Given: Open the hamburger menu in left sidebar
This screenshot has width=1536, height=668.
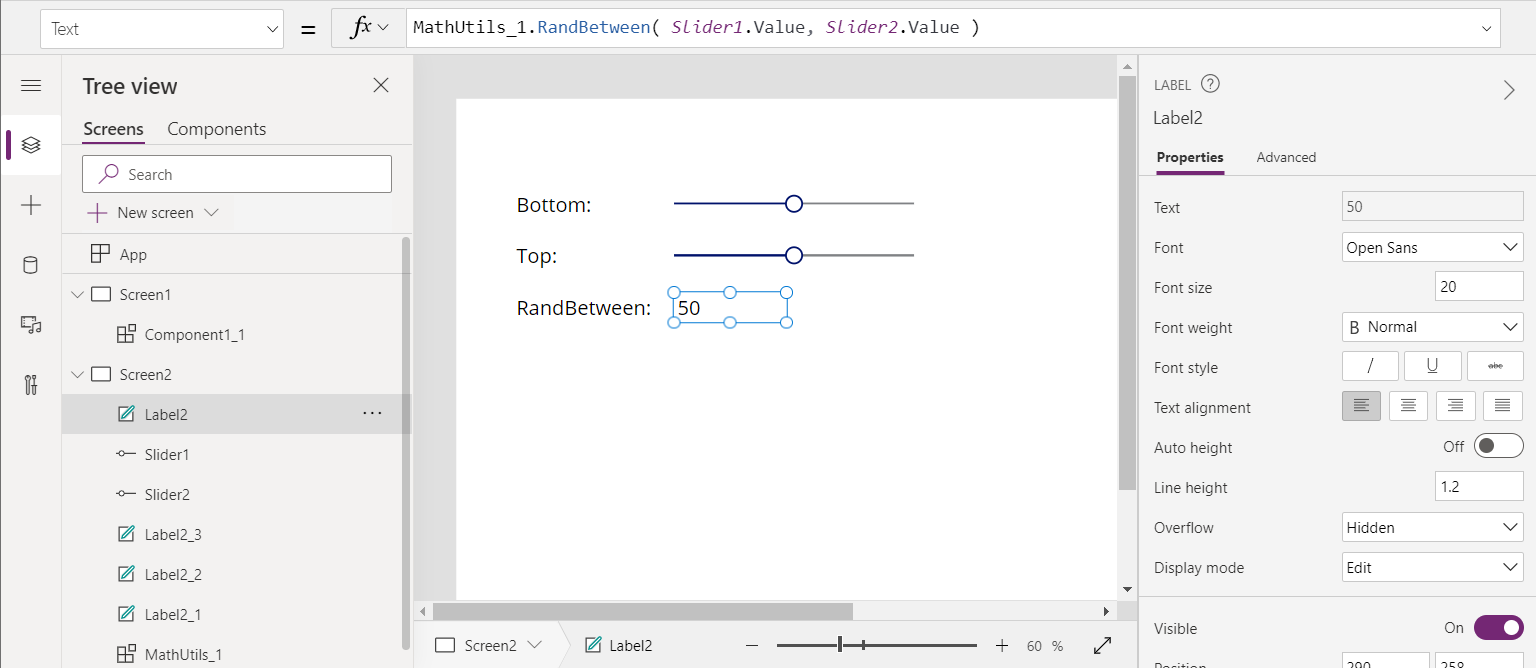Looking at the screenshot, I should click(x=31, y=86).
